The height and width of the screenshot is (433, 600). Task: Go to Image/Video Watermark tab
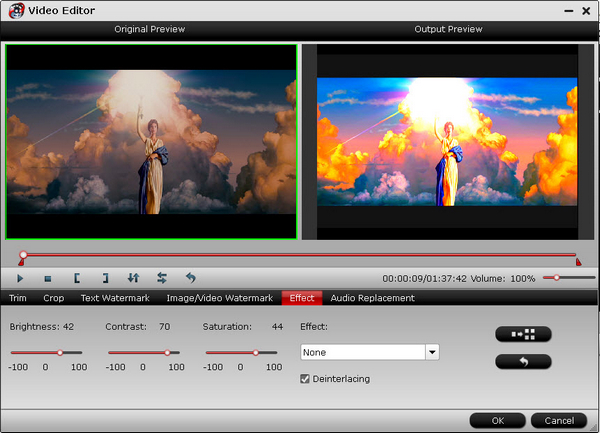click(220, 298)
